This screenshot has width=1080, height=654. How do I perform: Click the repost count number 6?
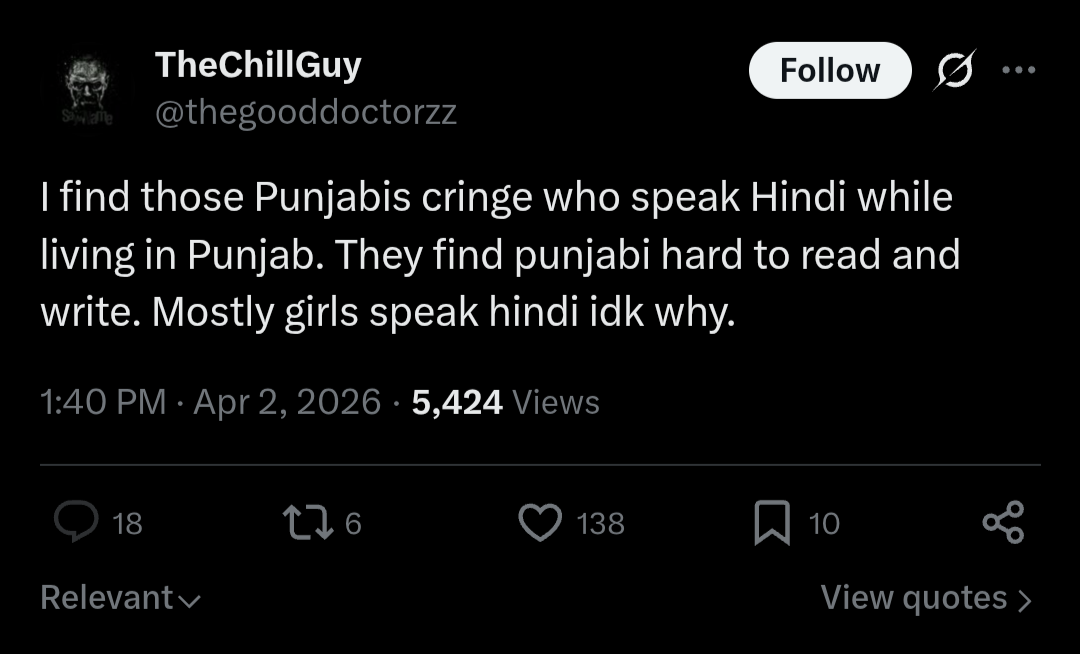pyautogui.click(x=352, y=524)
